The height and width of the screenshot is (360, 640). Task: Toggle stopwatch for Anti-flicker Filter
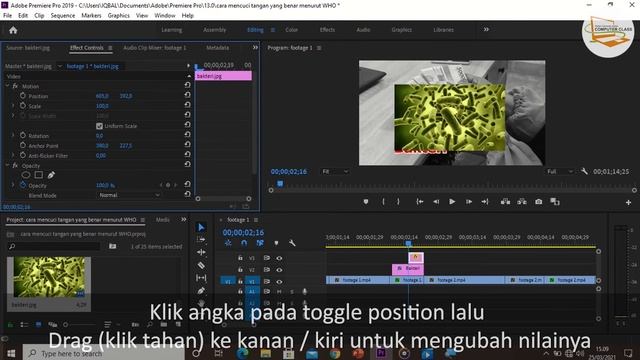pos(23,155)
